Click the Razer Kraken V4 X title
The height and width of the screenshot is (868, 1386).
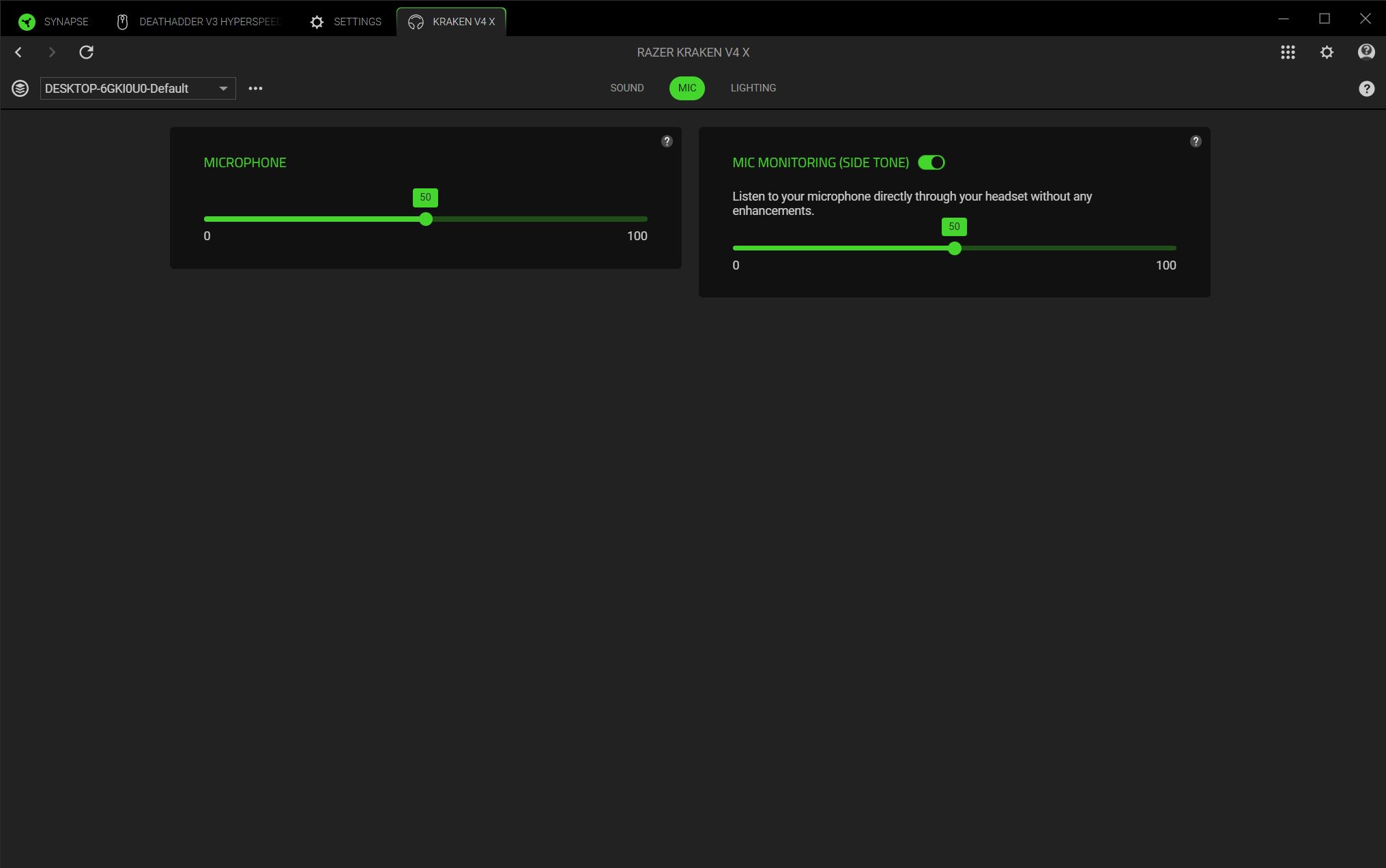pos(693,53)
